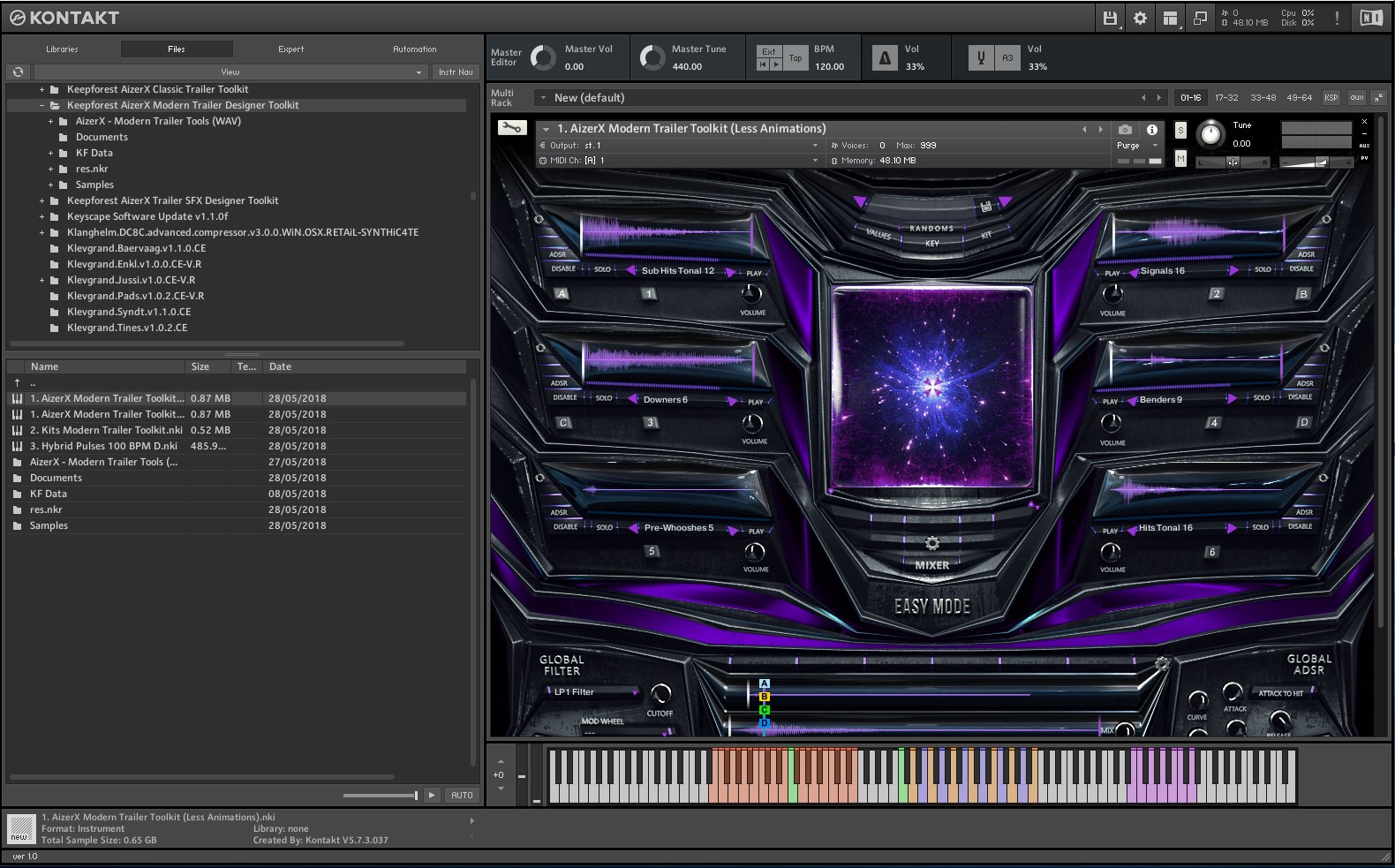Open the MIXER gear icon
Viewport: 1395px width, 868px height.
tap(931, 543)
